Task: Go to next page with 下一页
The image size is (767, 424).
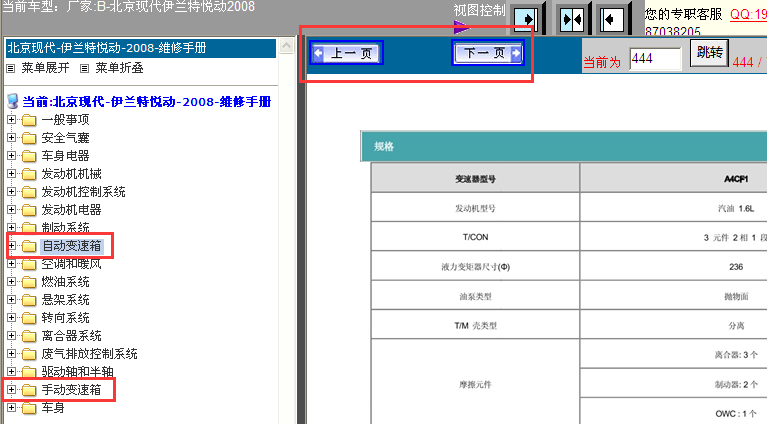Action: tap(488, 53)
